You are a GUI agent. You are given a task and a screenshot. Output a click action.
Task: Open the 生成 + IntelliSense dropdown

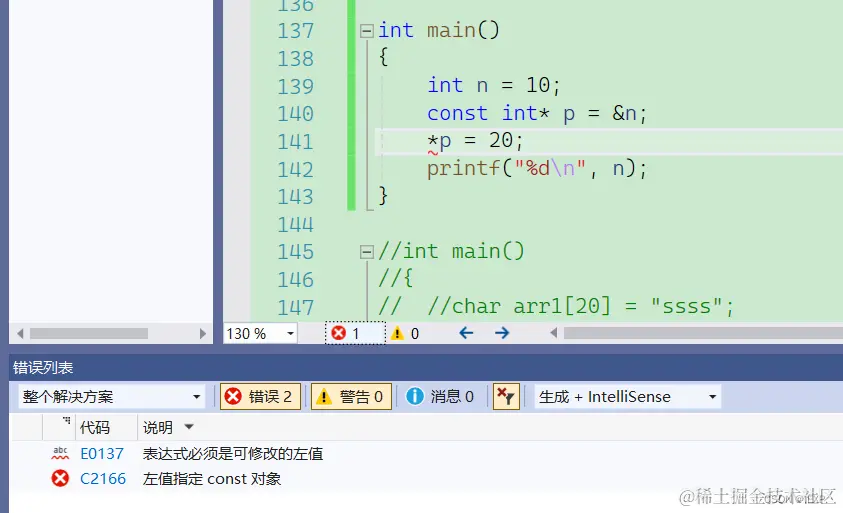tap(627, 397)
